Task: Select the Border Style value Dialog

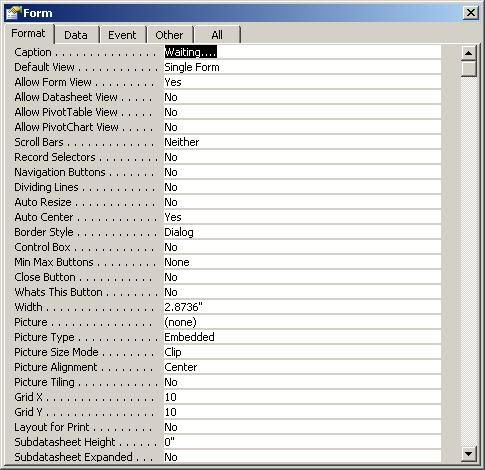Action: coord(302,232)
